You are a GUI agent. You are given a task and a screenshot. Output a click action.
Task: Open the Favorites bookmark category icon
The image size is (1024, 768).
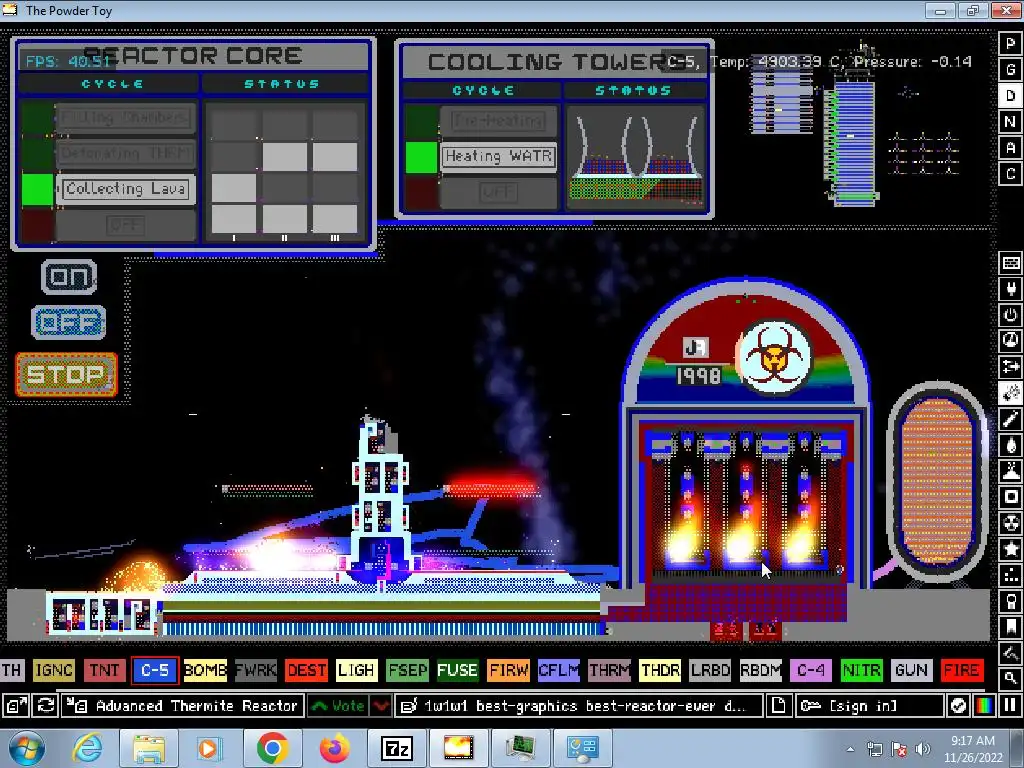(x=1010, y=627)
